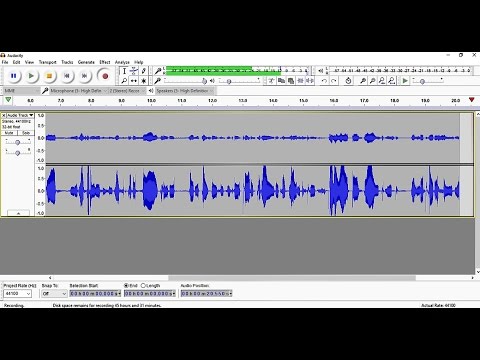The height and width of the screenshot is (360, 480).
Task: Skip to end of the track
Action: [84, 76]
